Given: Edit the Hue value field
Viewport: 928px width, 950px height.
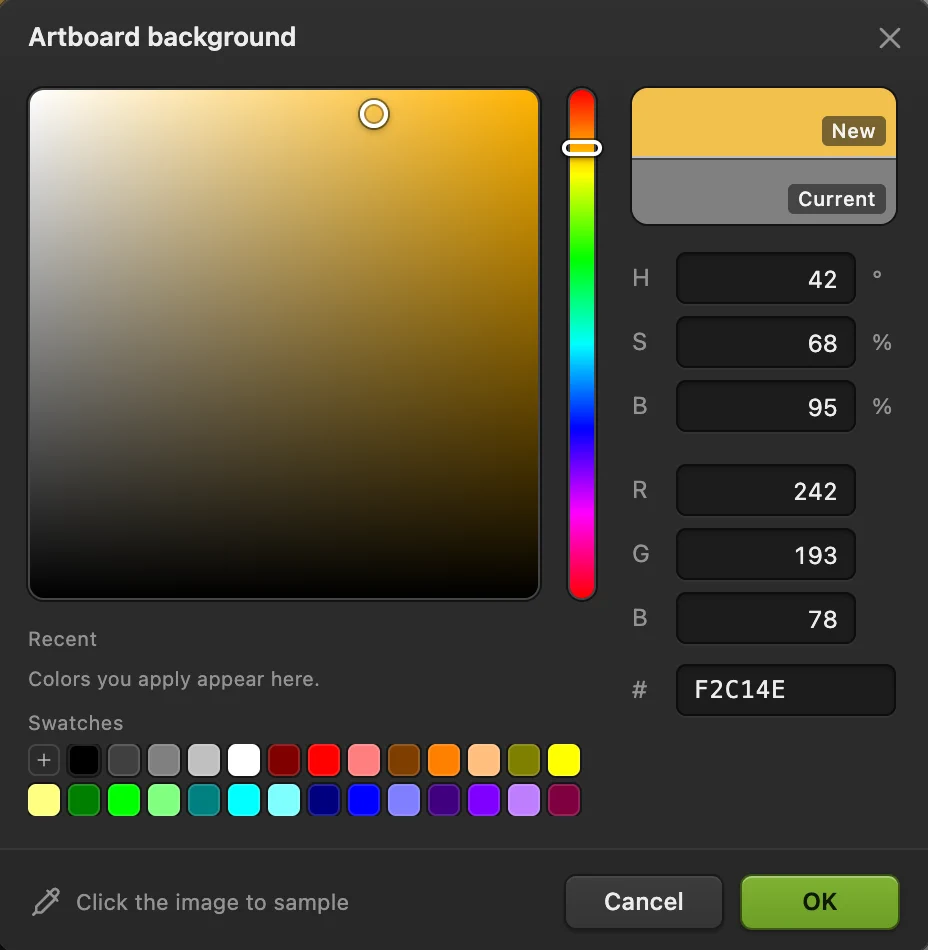Looking at the screenshot, I should coord(766,279).
